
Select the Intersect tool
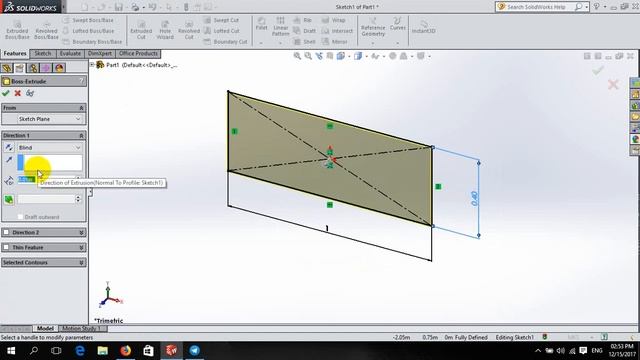point(337,31)
